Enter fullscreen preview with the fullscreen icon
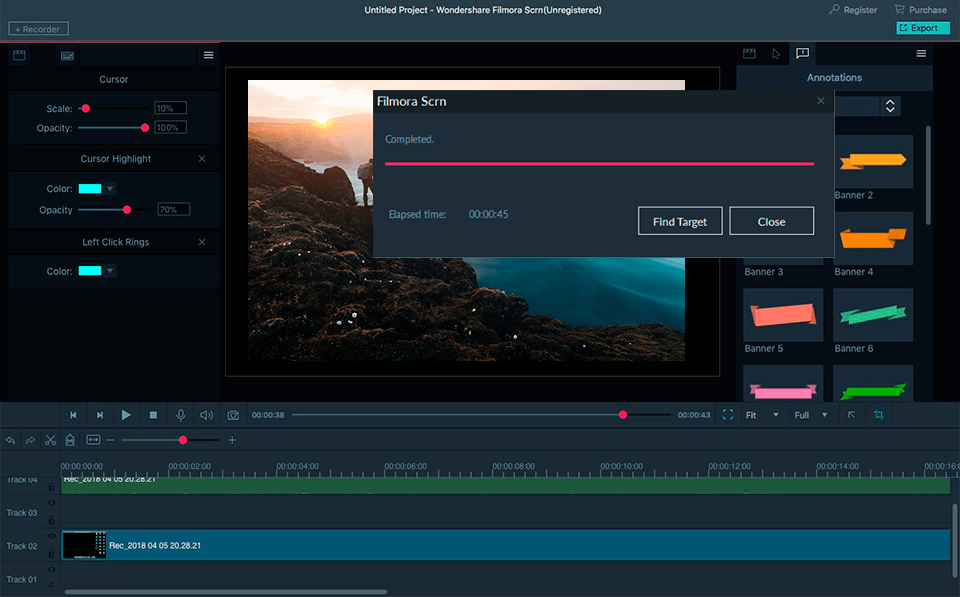Screen dimensions: 960x597 click(727, 415)
